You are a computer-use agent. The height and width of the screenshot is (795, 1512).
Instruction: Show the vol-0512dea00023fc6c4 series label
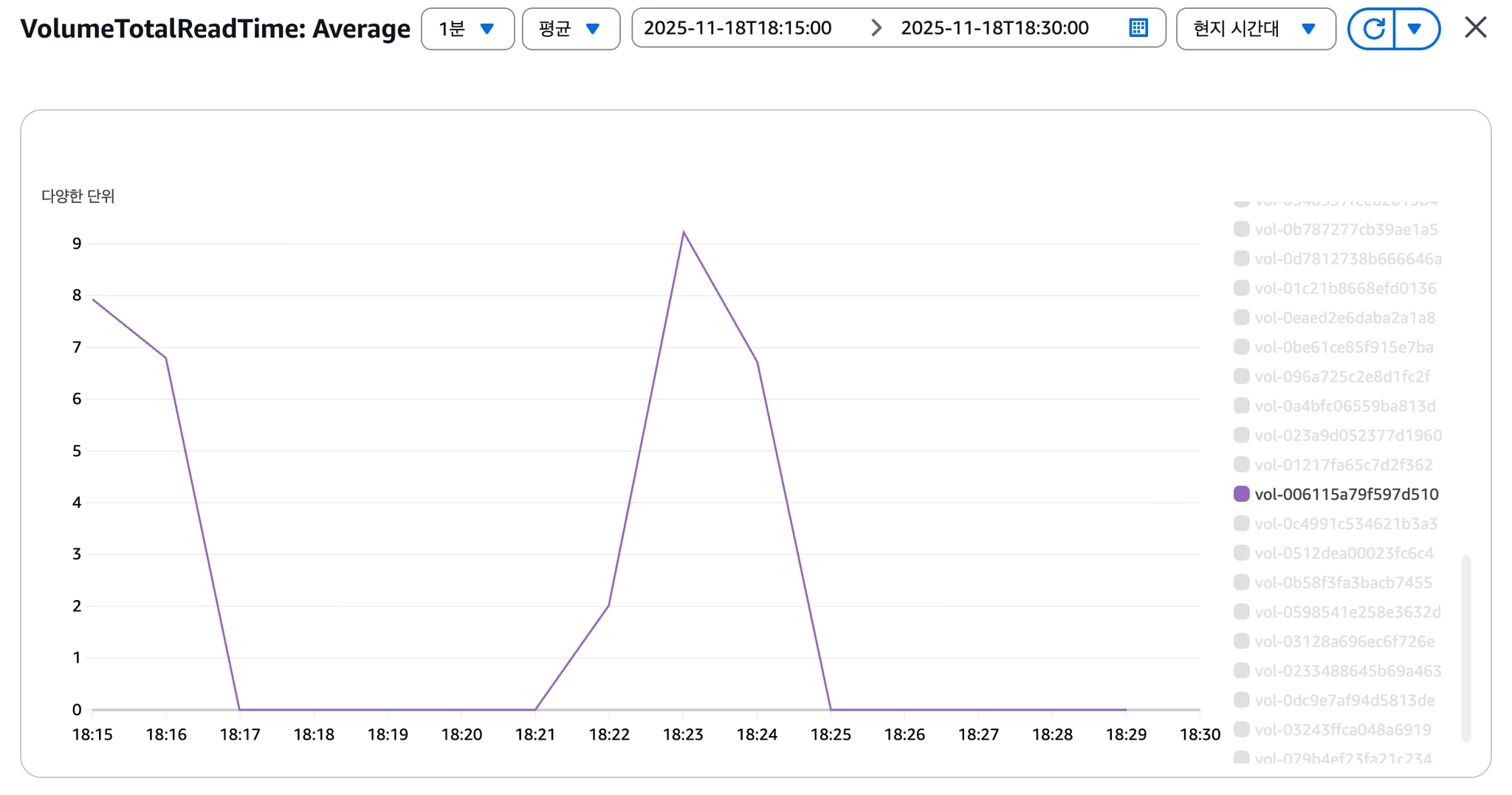[x=1344, y=554]
